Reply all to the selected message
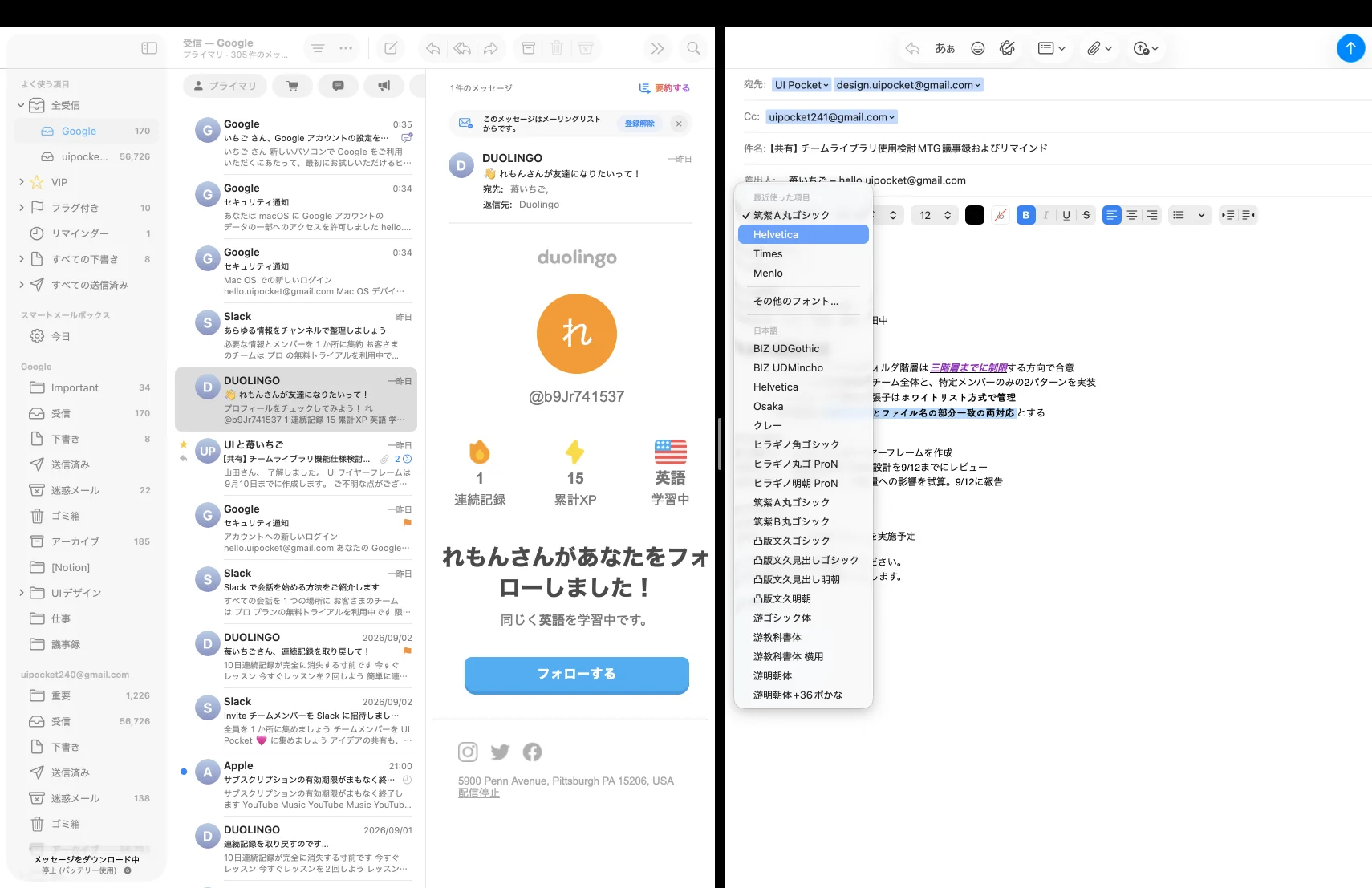This screenshot has width=1372, height=888. pyautogui.click(x=462, y=48)
